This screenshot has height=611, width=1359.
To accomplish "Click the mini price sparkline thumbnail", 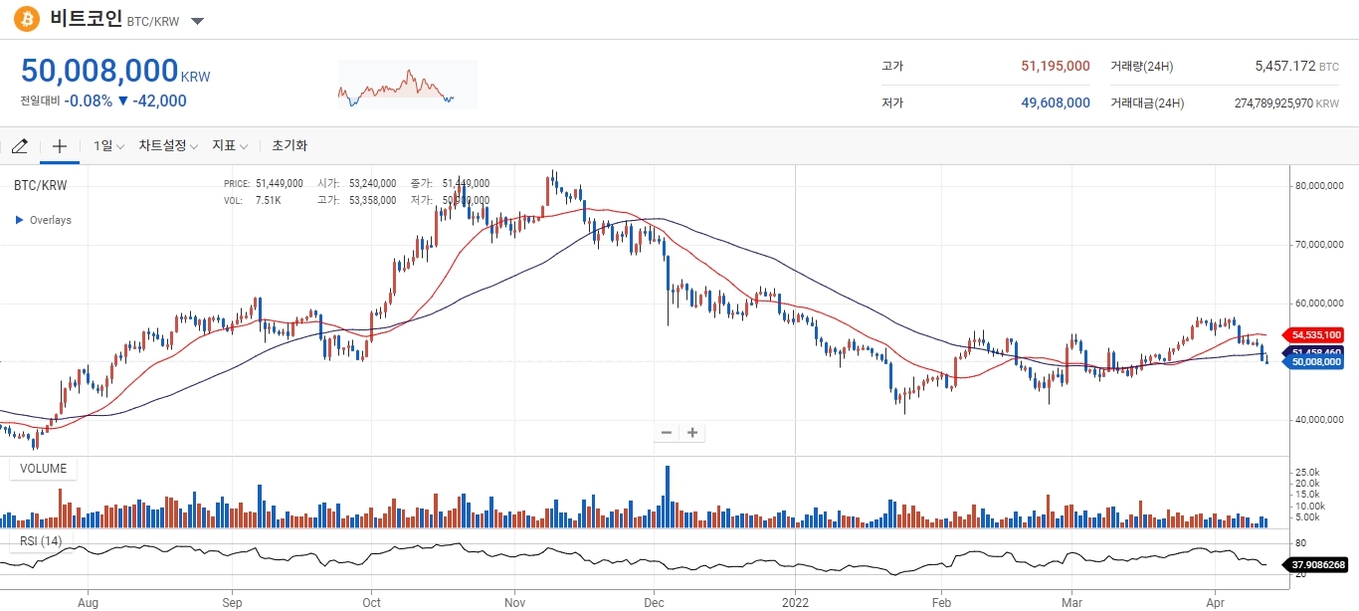I will point(407,85).
